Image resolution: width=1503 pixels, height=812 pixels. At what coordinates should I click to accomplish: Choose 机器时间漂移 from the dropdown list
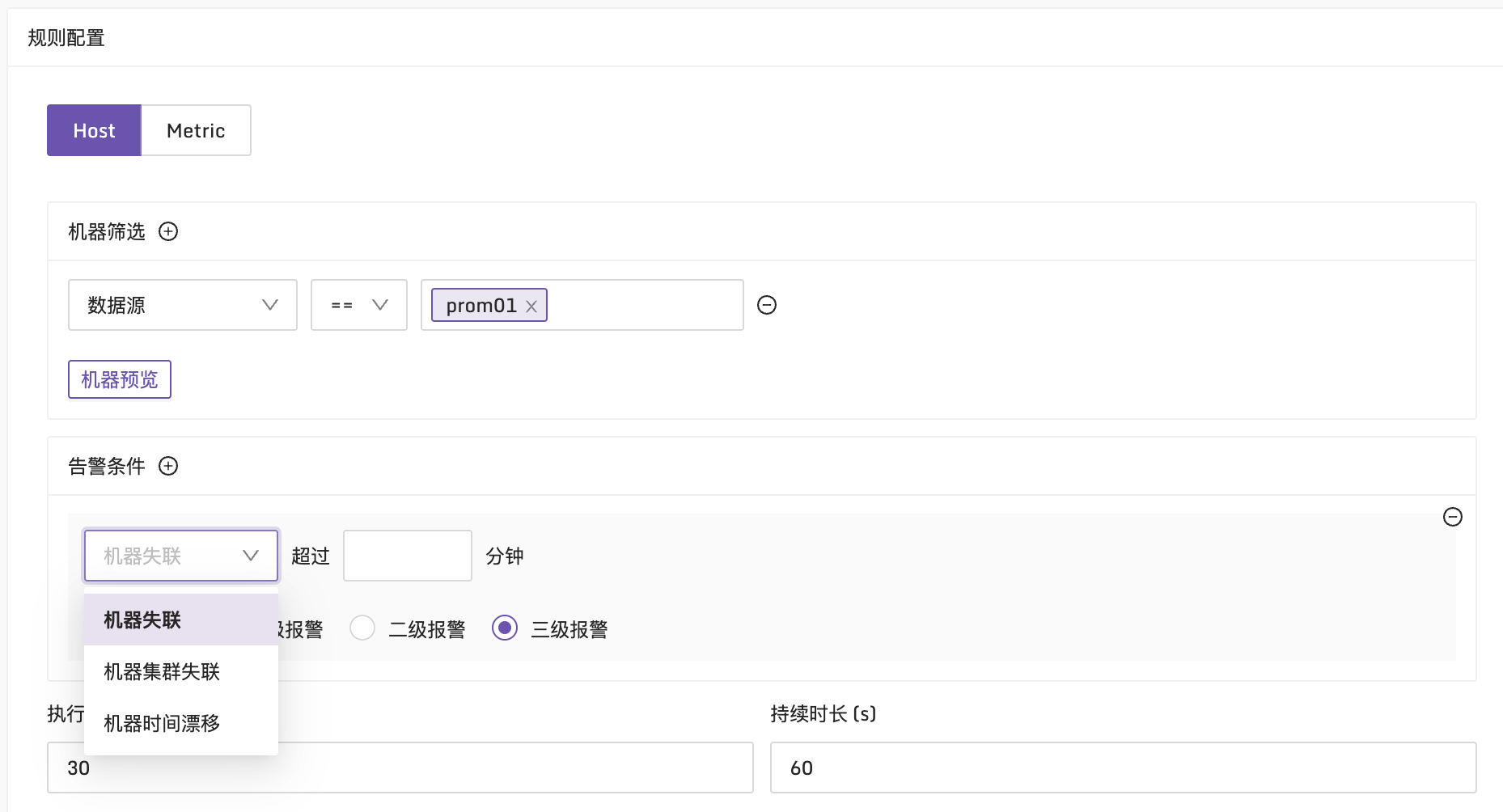tap(181, 723)
